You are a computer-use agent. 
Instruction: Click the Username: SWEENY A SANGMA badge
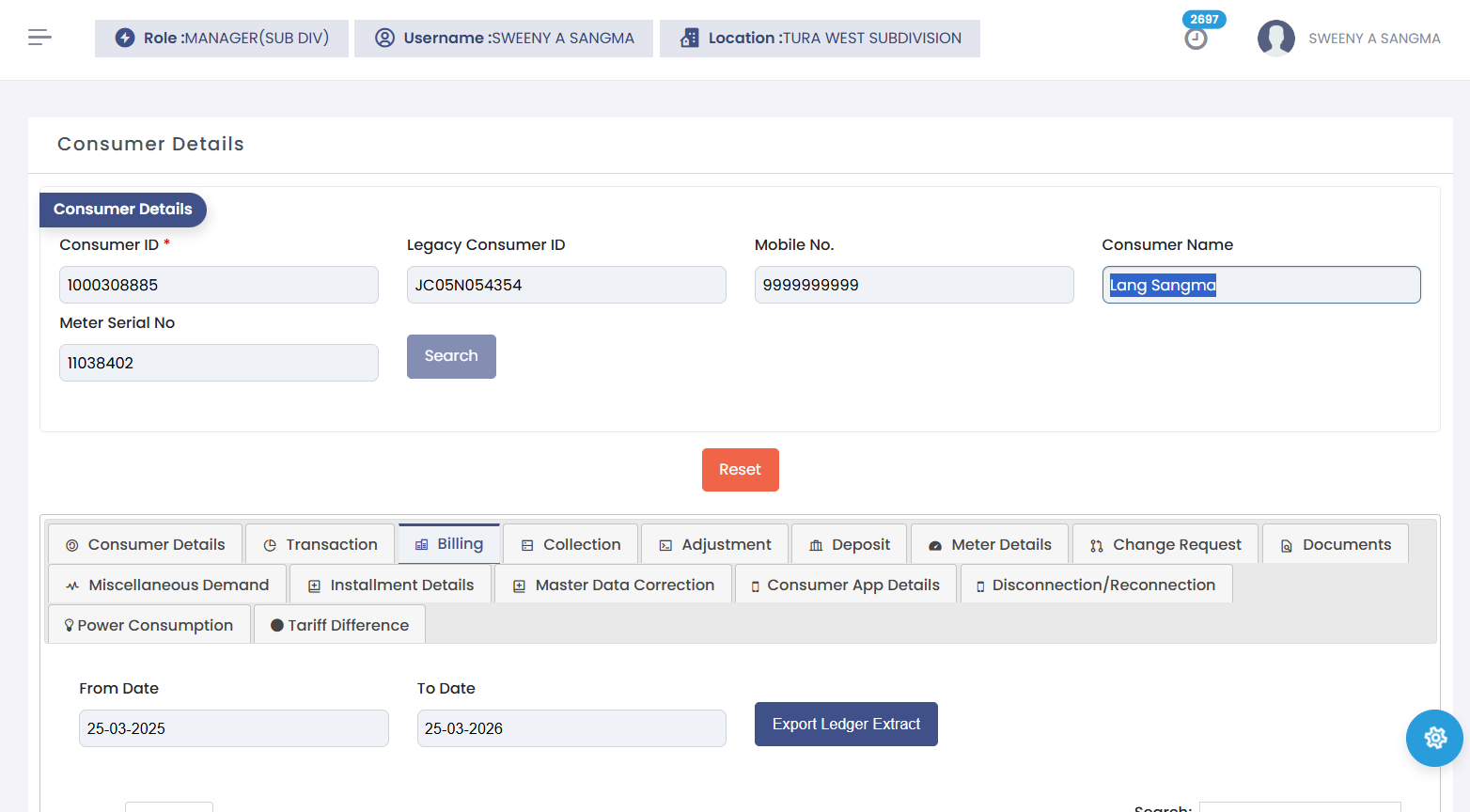[504, 39]
